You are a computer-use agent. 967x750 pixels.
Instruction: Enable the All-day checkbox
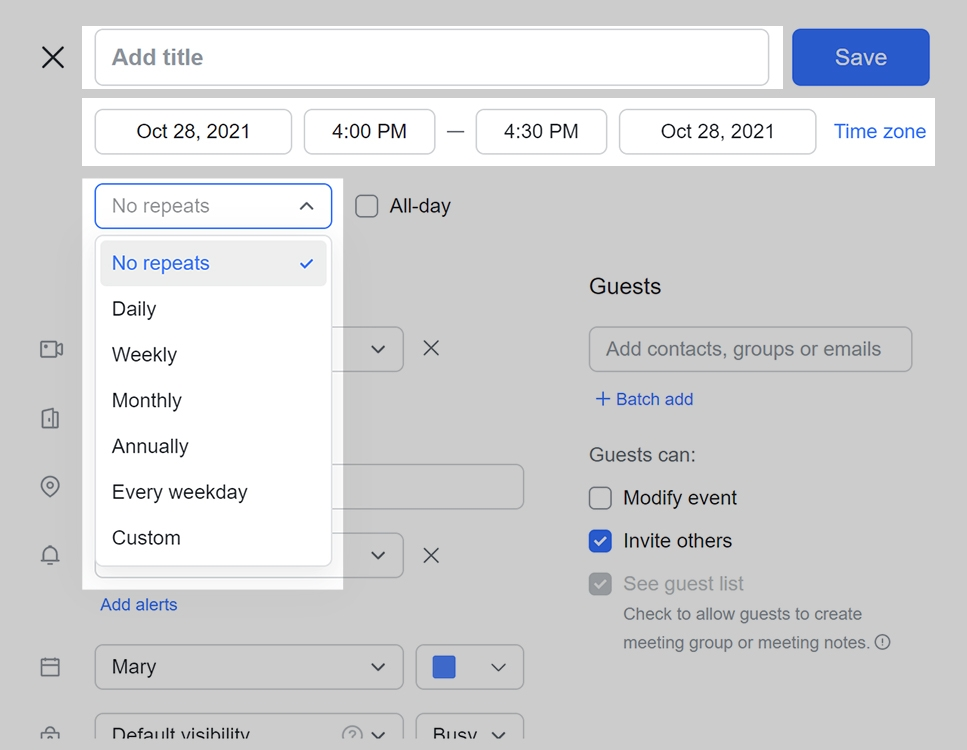click(x=366, y=206)
